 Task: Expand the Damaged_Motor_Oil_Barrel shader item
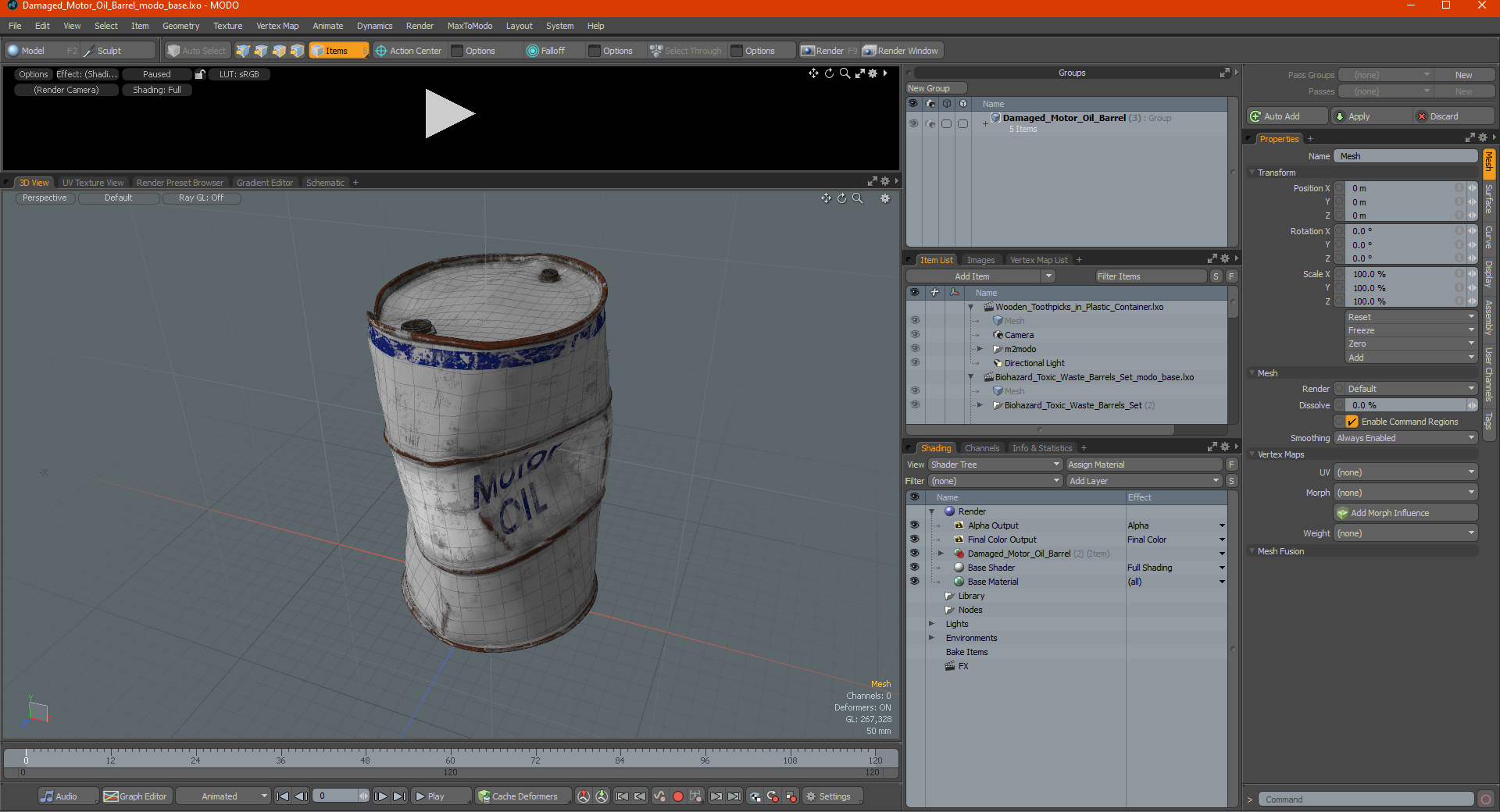coord(941,554)
